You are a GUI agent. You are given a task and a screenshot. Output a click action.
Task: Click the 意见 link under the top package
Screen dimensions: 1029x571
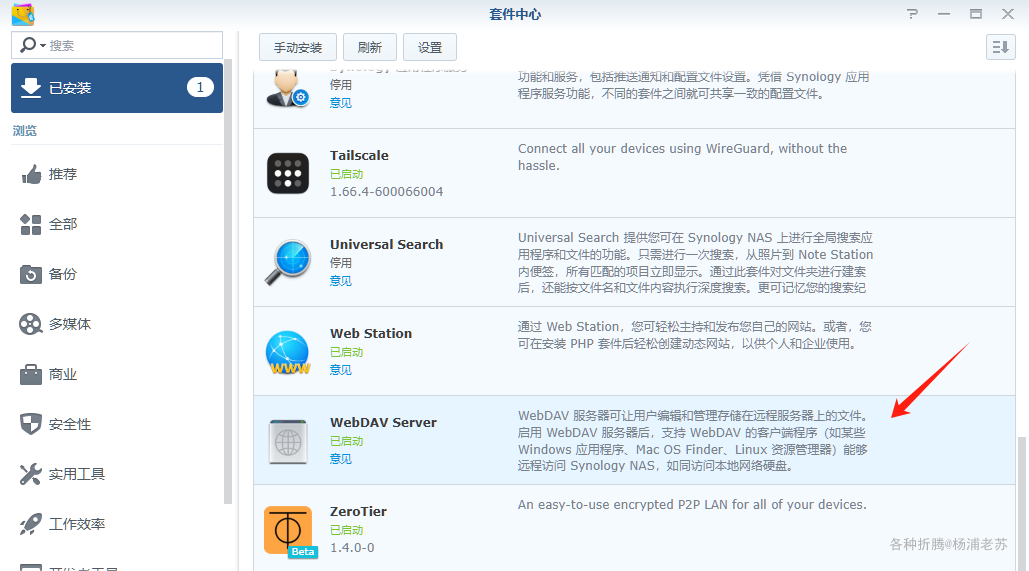pyautogui.click(x=341, y=103)
